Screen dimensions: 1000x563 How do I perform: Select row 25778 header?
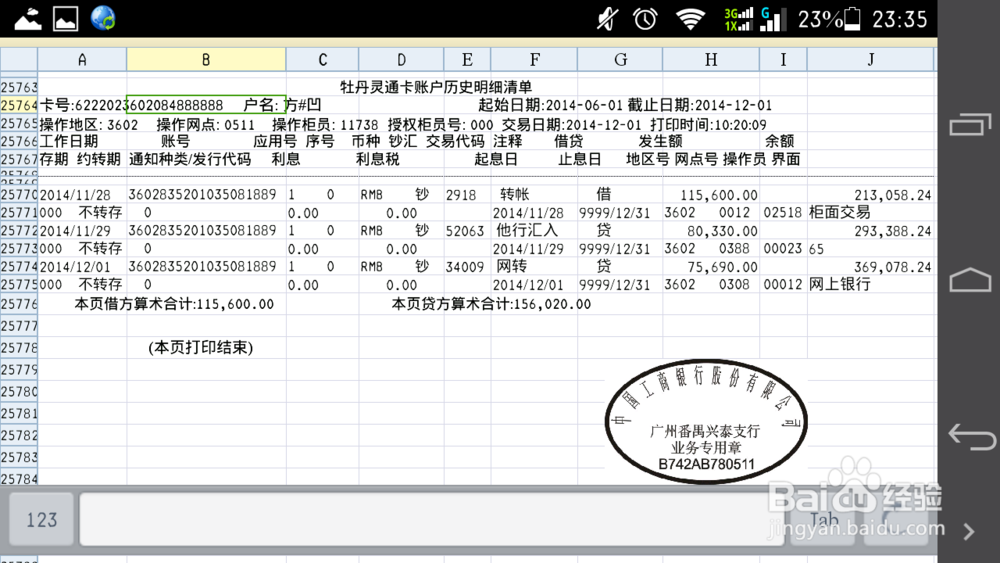coord(19,348)
